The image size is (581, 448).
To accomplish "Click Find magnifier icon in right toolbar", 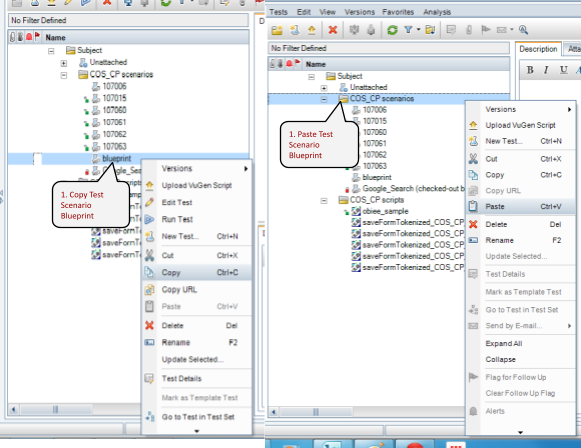I will (x=523, y=30).
